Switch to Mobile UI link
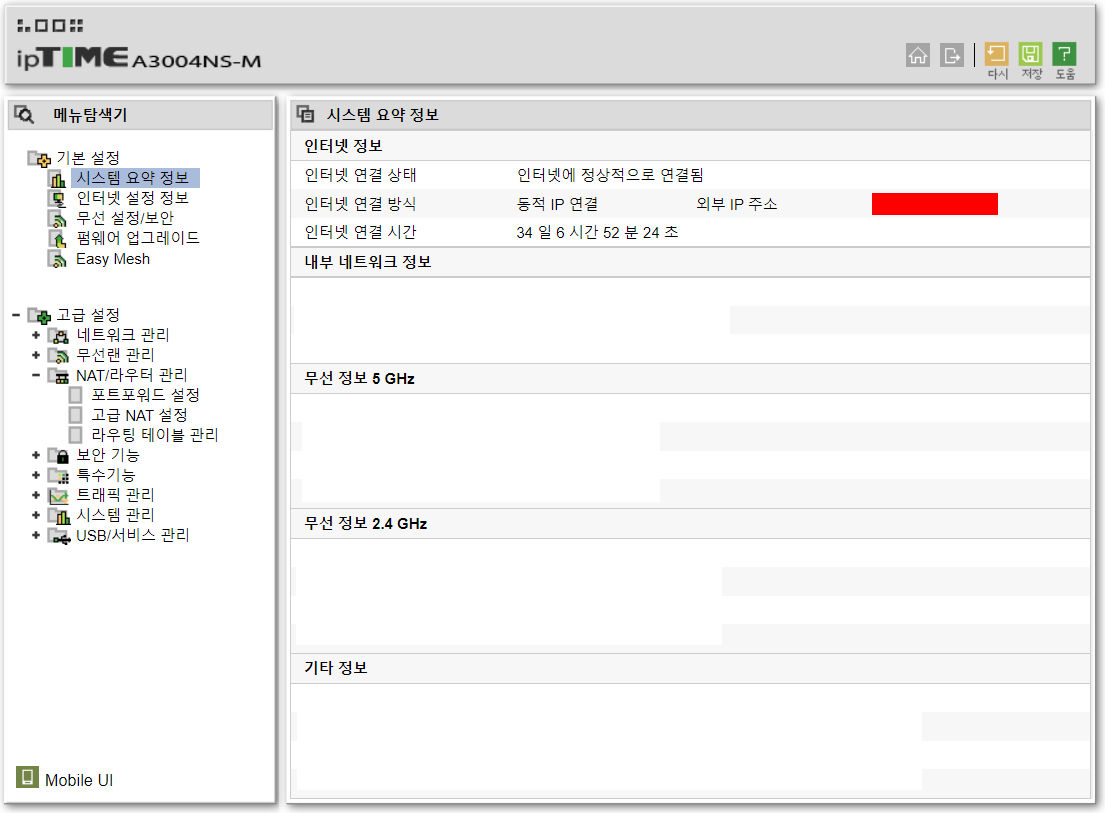 [x=79, y=780]
